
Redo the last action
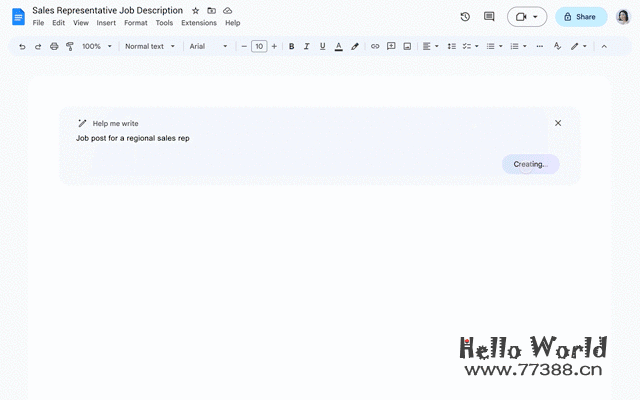38,47
